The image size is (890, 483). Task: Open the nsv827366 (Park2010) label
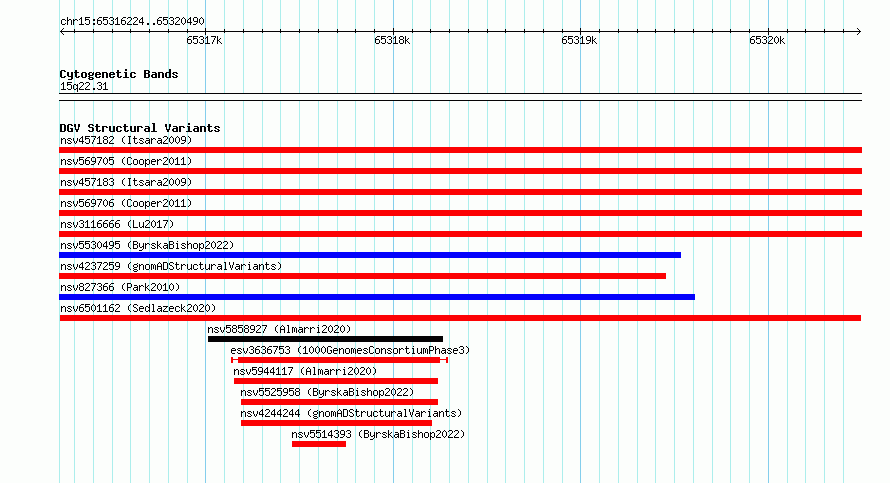point(120,287)
